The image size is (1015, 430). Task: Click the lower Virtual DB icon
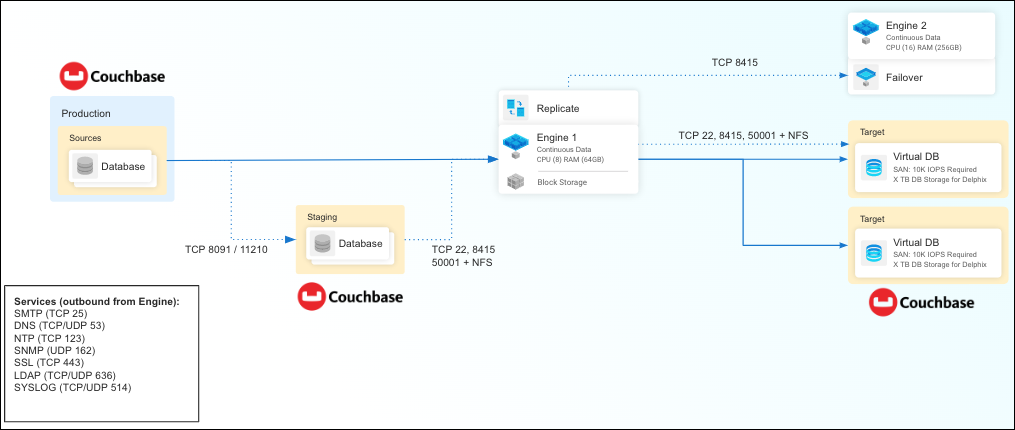pyautogui.click(x=874, y=253)
